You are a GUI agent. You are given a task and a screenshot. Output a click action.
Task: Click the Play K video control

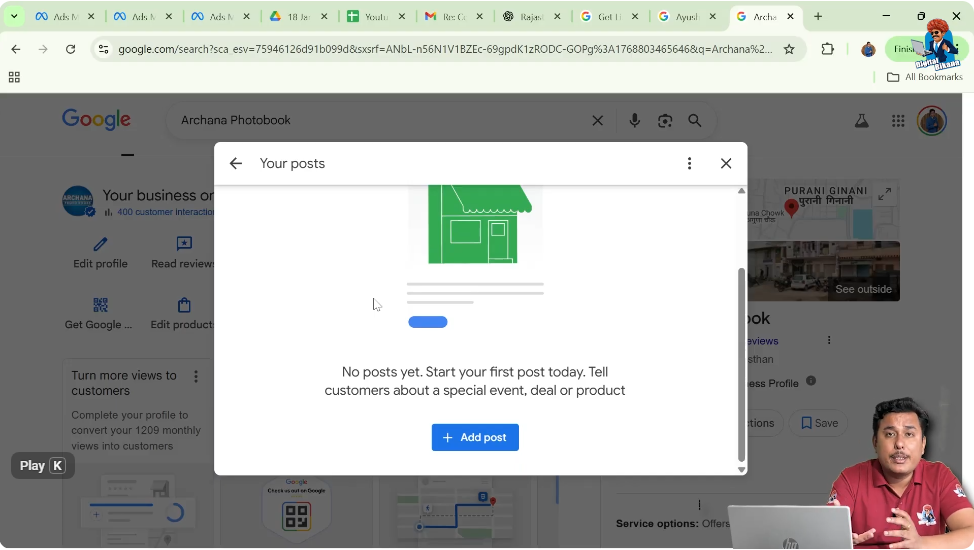tap(43, 465)
